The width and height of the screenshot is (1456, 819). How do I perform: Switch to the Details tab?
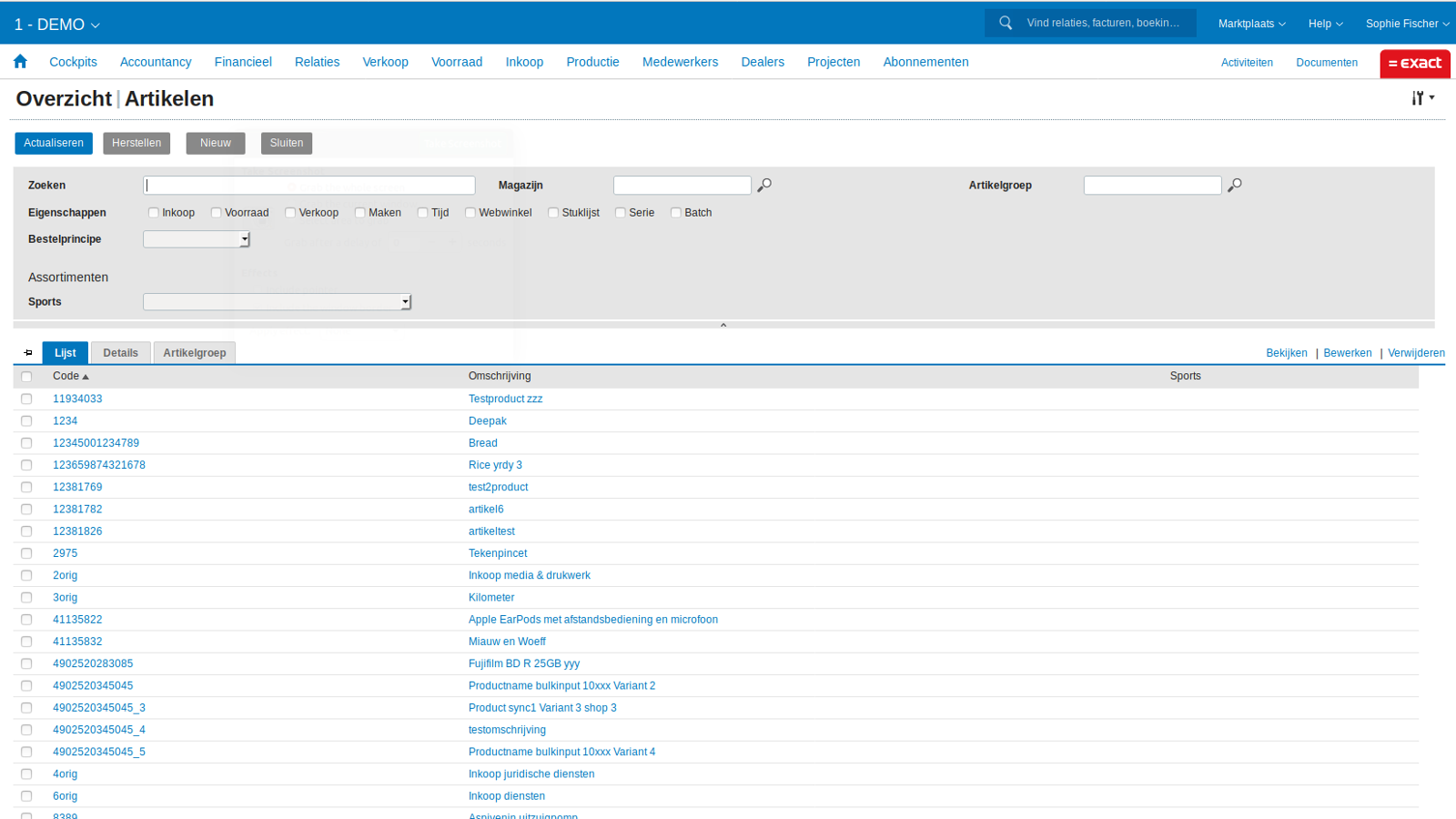point(120,352)
